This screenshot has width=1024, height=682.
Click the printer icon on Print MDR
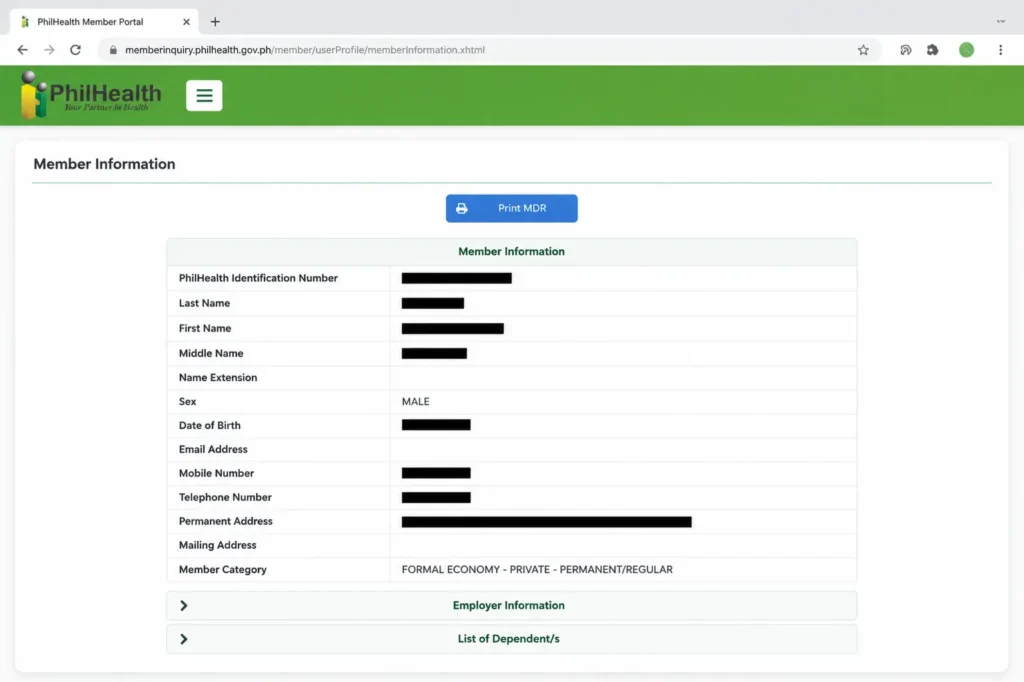click(462, 208)
